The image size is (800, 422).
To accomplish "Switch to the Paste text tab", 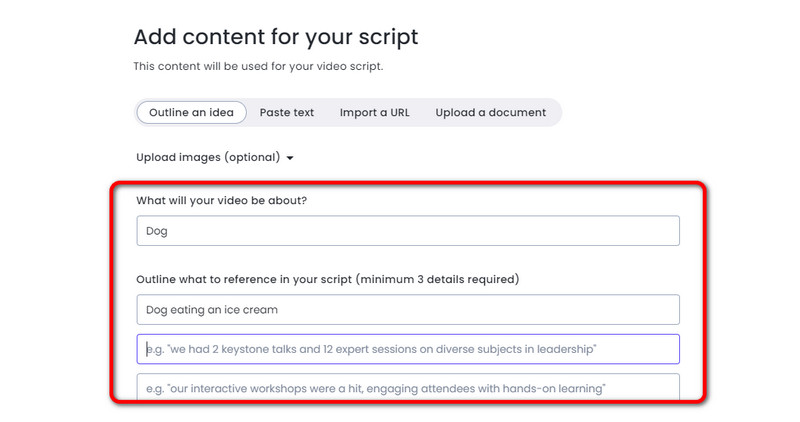I will pos(287,113).
